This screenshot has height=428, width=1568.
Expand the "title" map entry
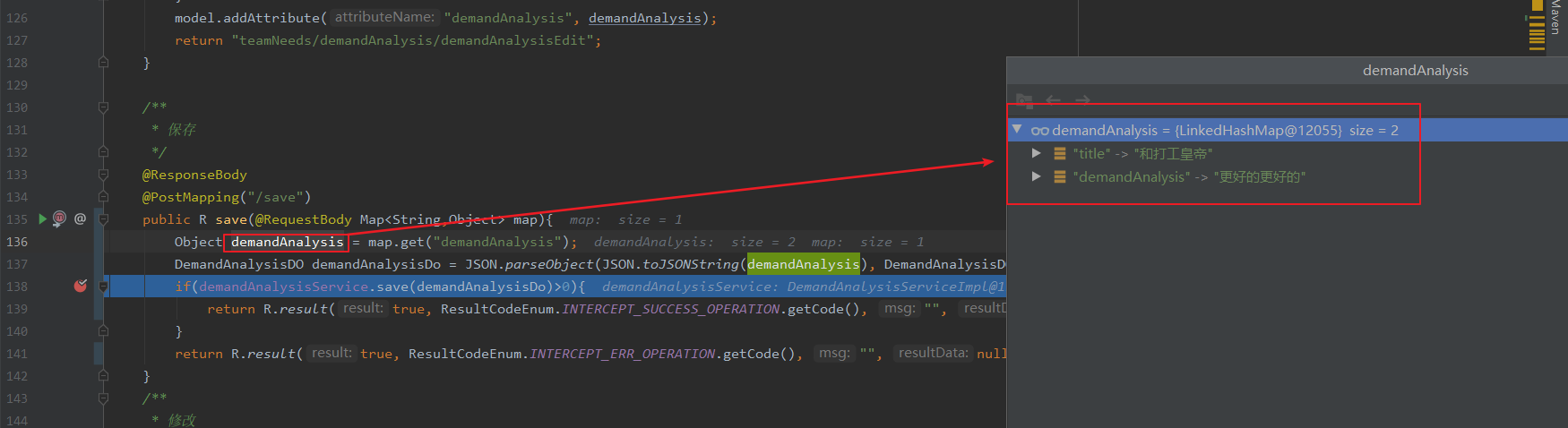[1037, 153]
